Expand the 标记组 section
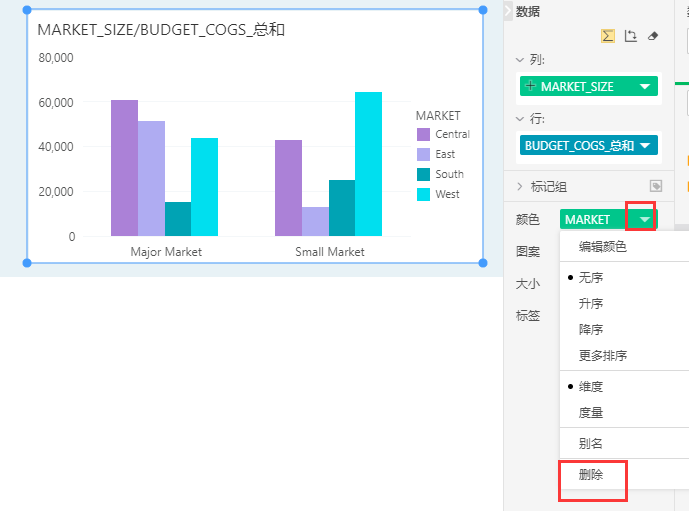Screen dimensions: 689x511 [520, 186]
